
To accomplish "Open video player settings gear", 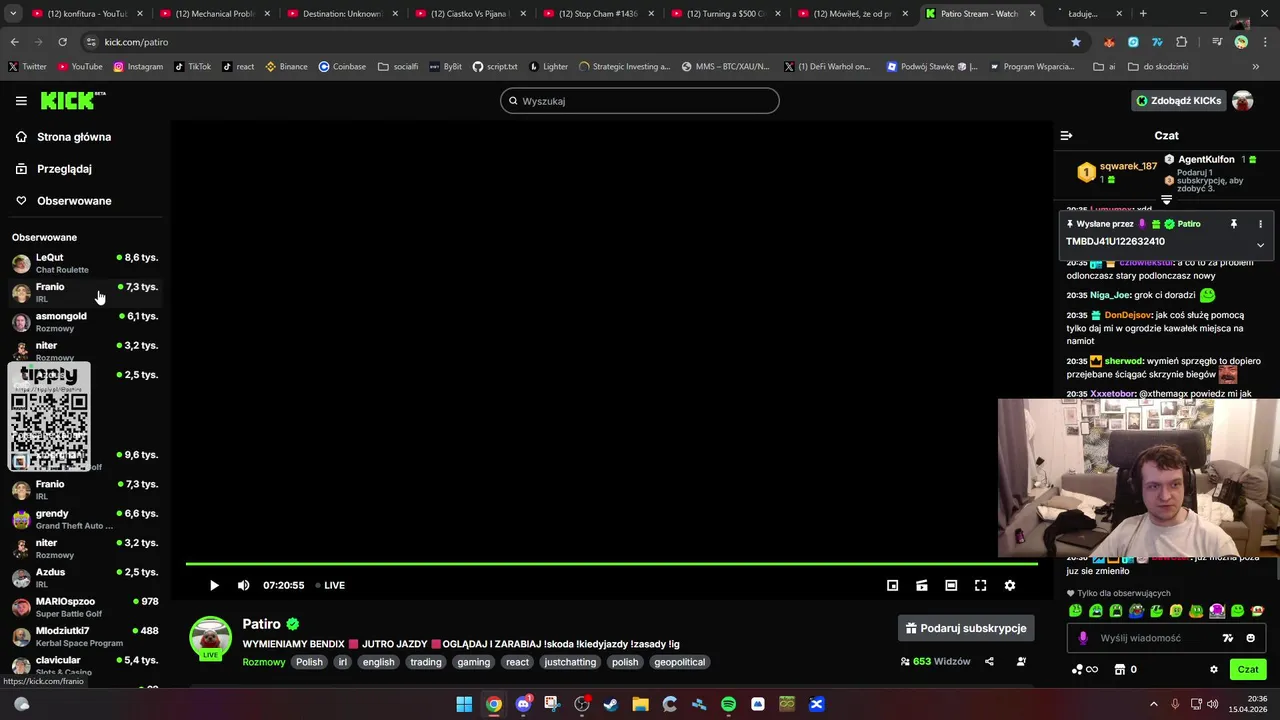I will tap(1010, 585).
